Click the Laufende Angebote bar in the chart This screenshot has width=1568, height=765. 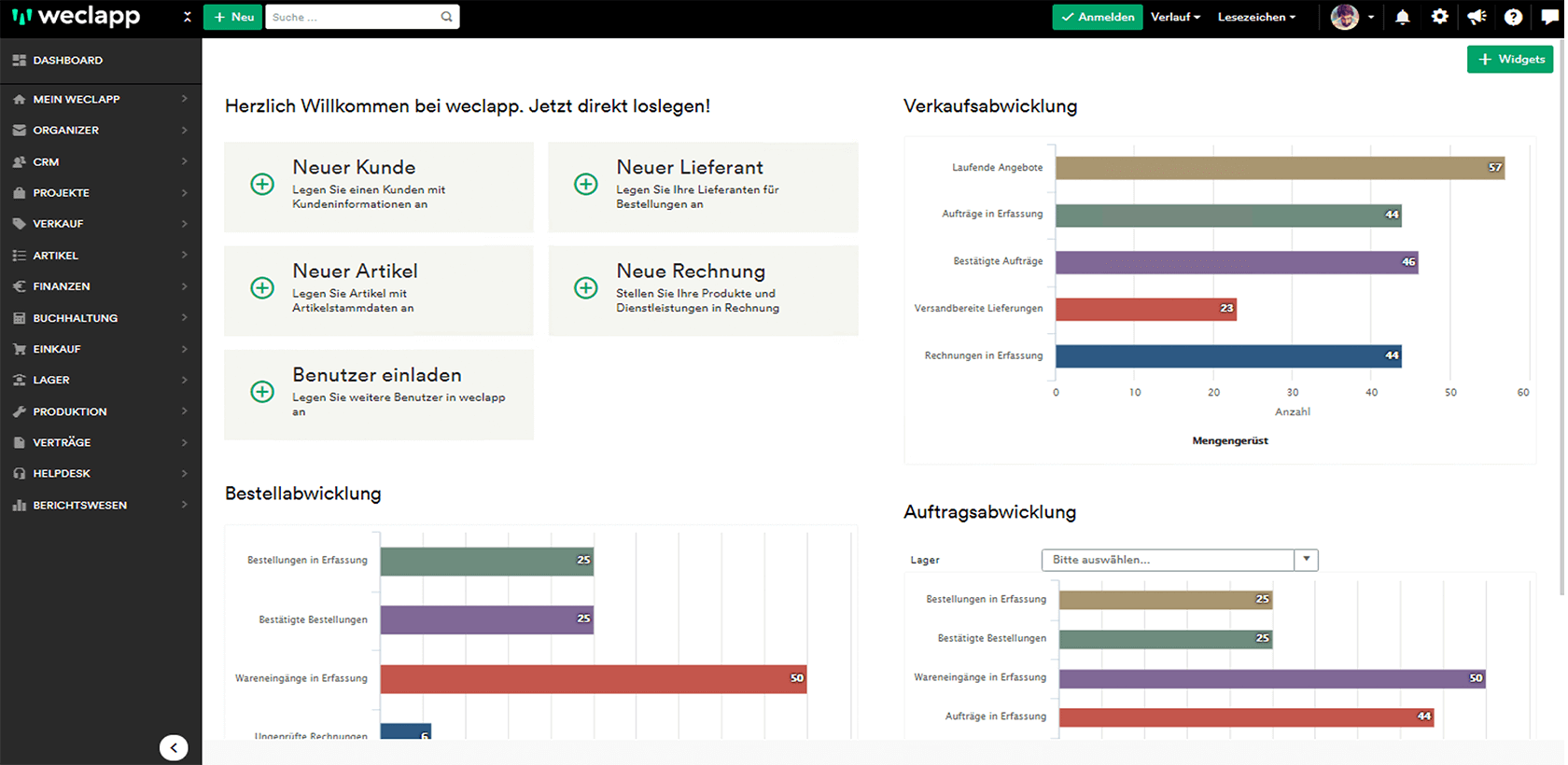pyautogui.click(x=1279, y=168)
